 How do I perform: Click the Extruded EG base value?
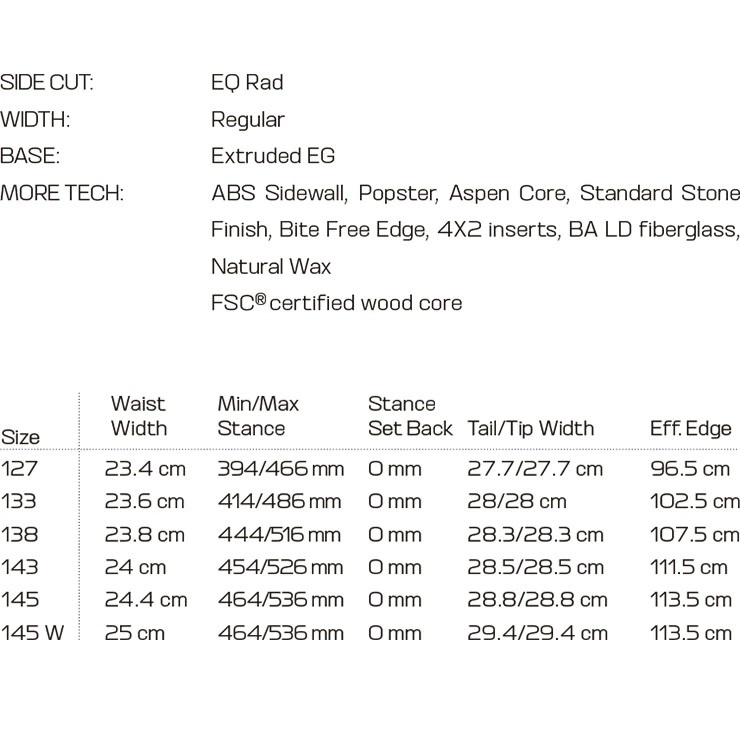coord(273,156)
